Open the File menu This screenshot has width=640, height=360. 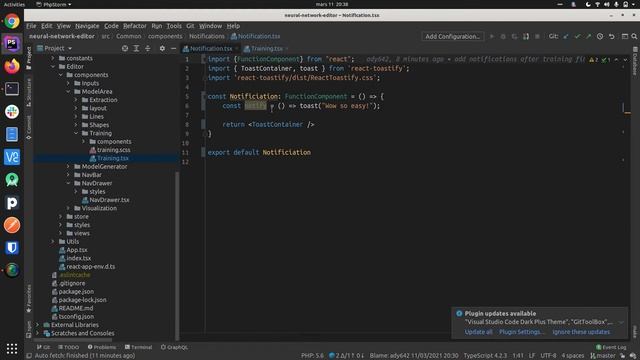31,26
